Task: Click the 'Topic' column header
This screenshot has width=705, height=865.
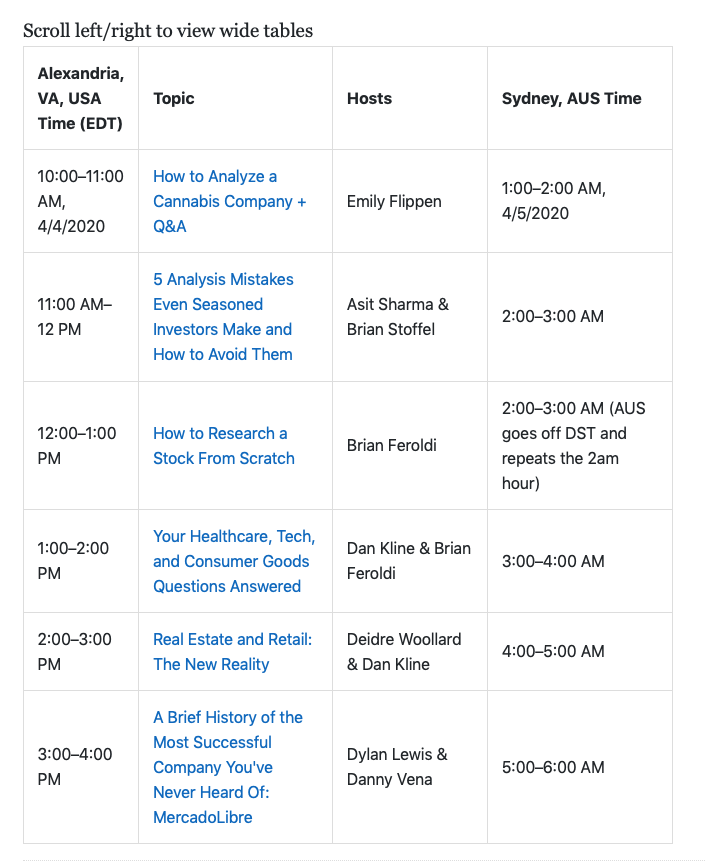Action: tap(174, 98)
